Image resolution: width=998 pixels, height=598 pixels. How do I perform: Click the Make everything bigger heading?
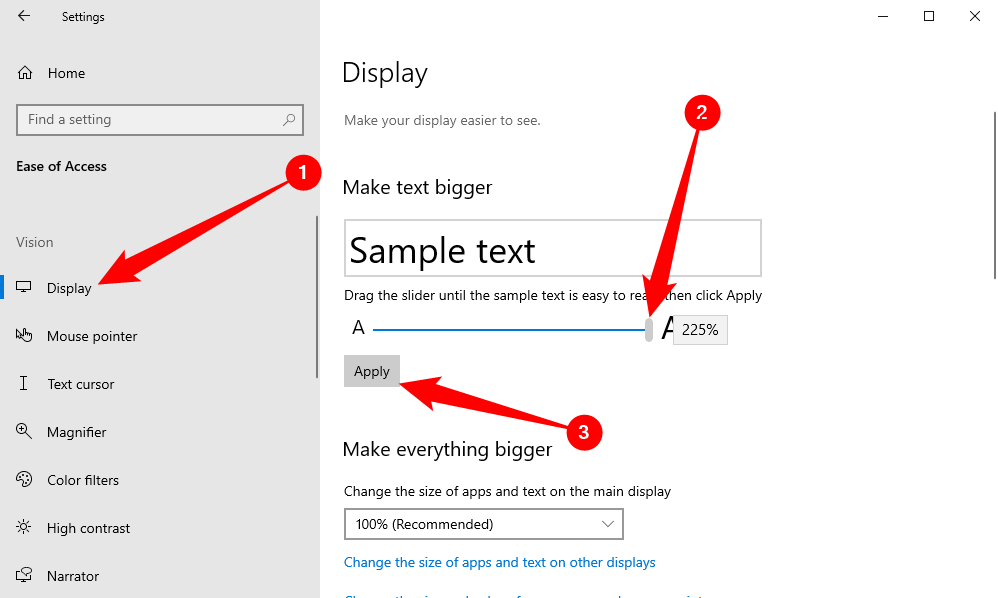447,450
